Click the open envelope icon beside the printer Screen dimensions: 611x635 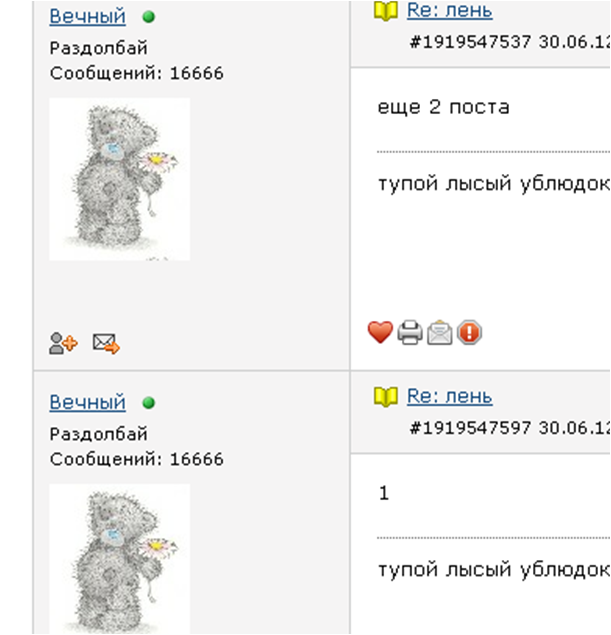(x=440, y=332)
